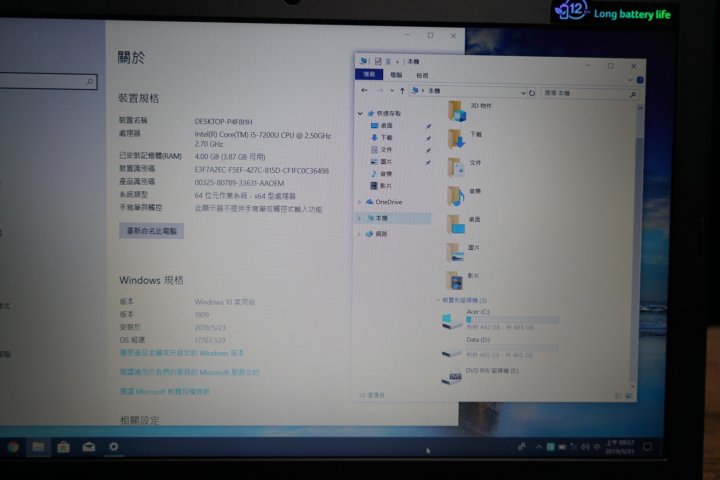720x480 pixels.
Task: Switch to the 檢視 View ribbon tab
Action: (x=422, y=75)
